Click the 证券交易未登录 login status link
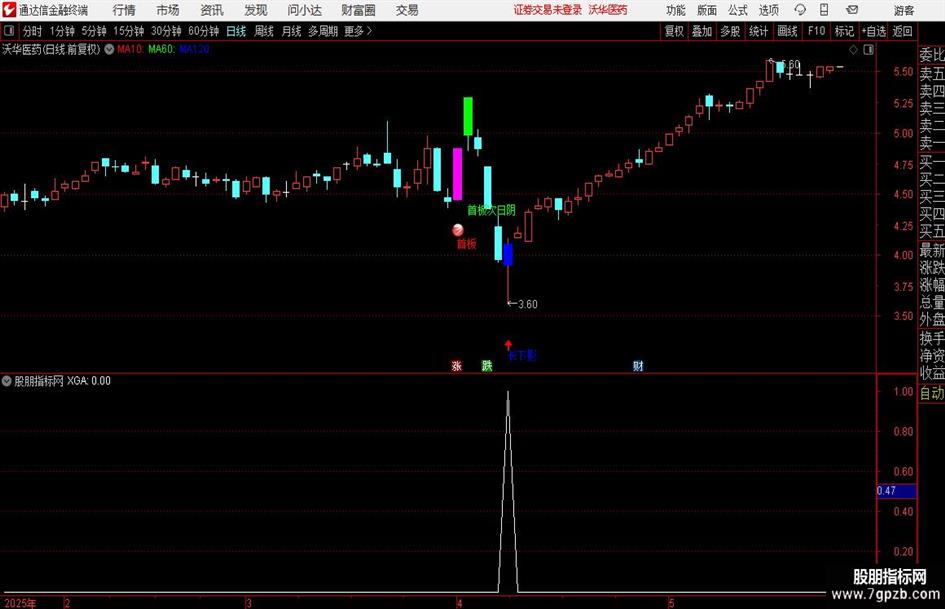The height and width of the screenshot is (609, 945). tap(548, 10)
